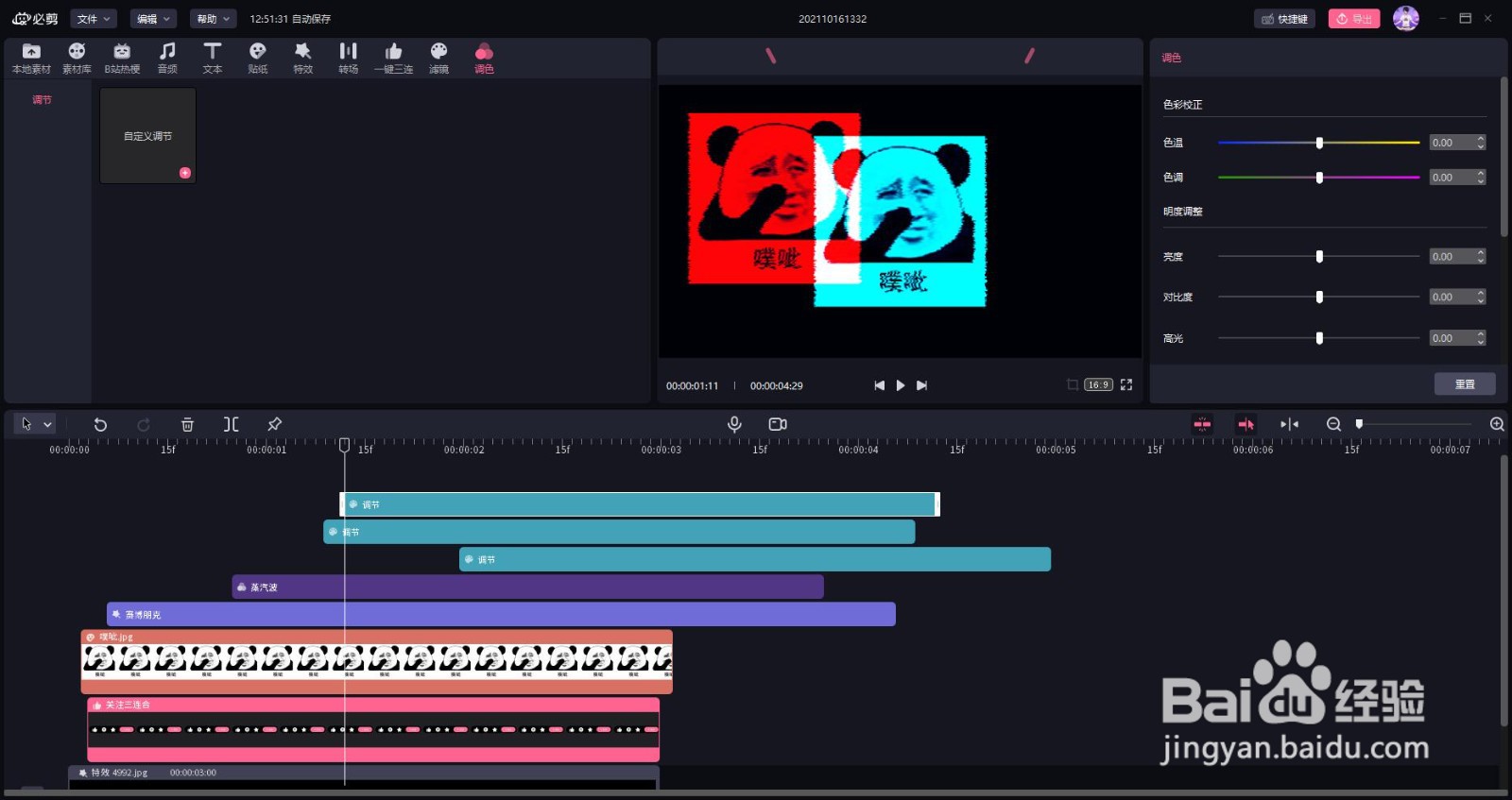The image size is (1512, 800).
Task: Open the 一键三连 panel
Action: (x=394, y=59)
